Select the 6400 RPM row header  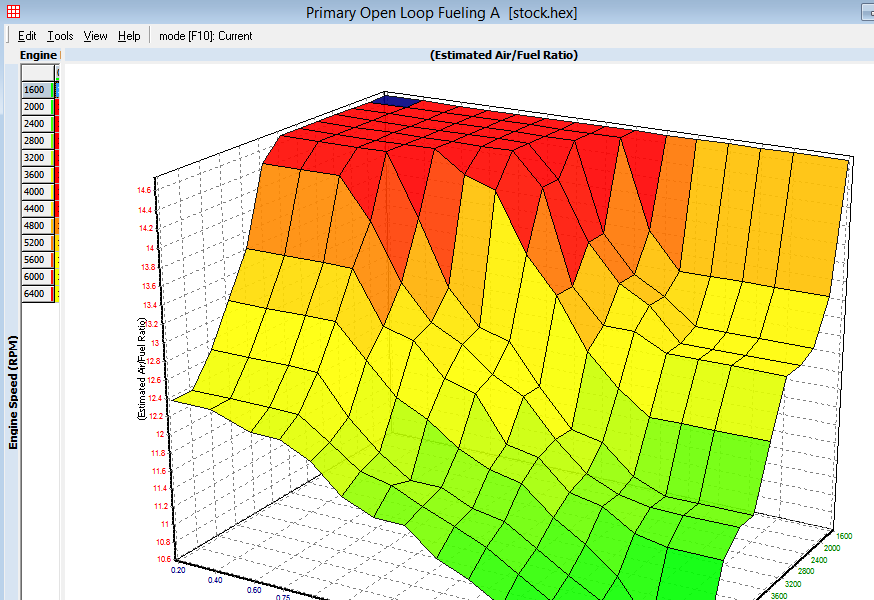click(34, 294)
